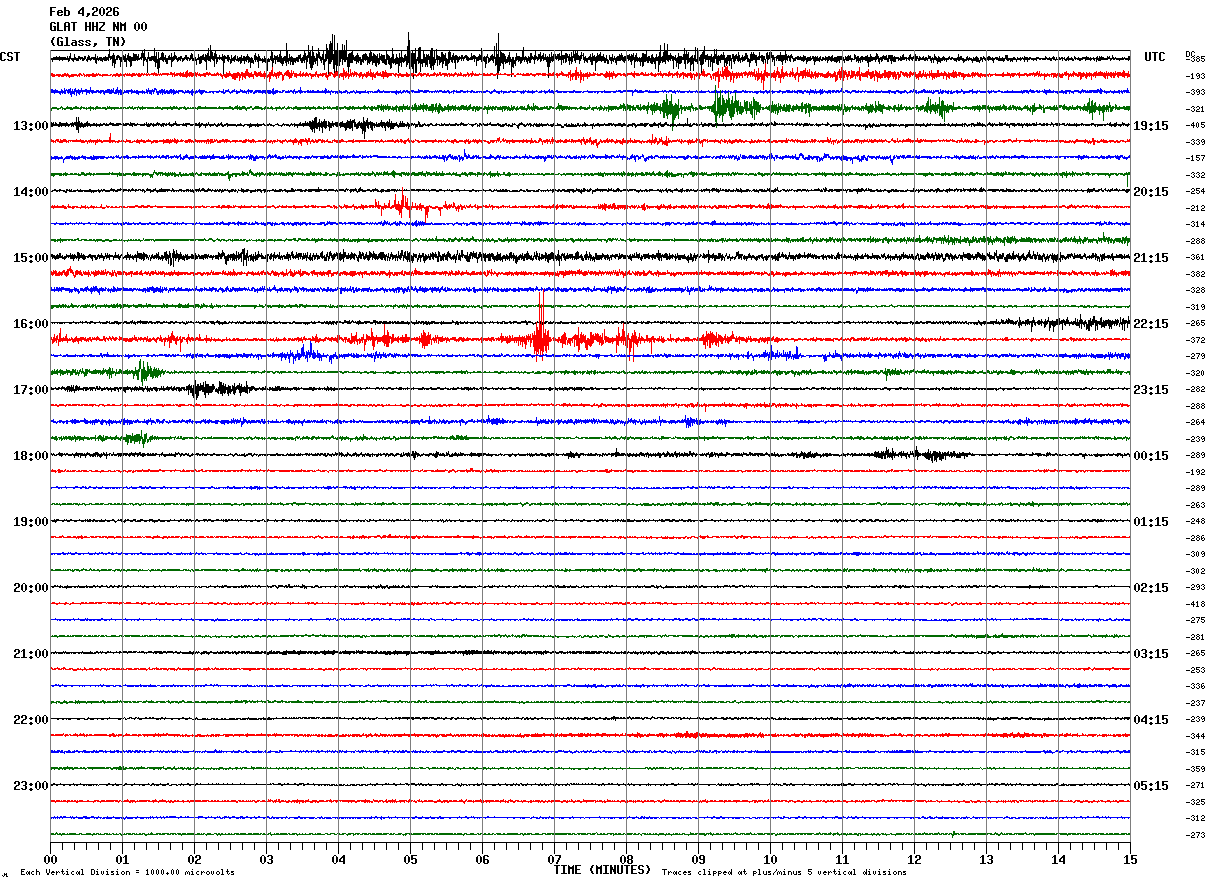This screenshot has height=886, width=1210.
Task: Click the DC offset value "-344"
Action: (x=1195, y=737)
